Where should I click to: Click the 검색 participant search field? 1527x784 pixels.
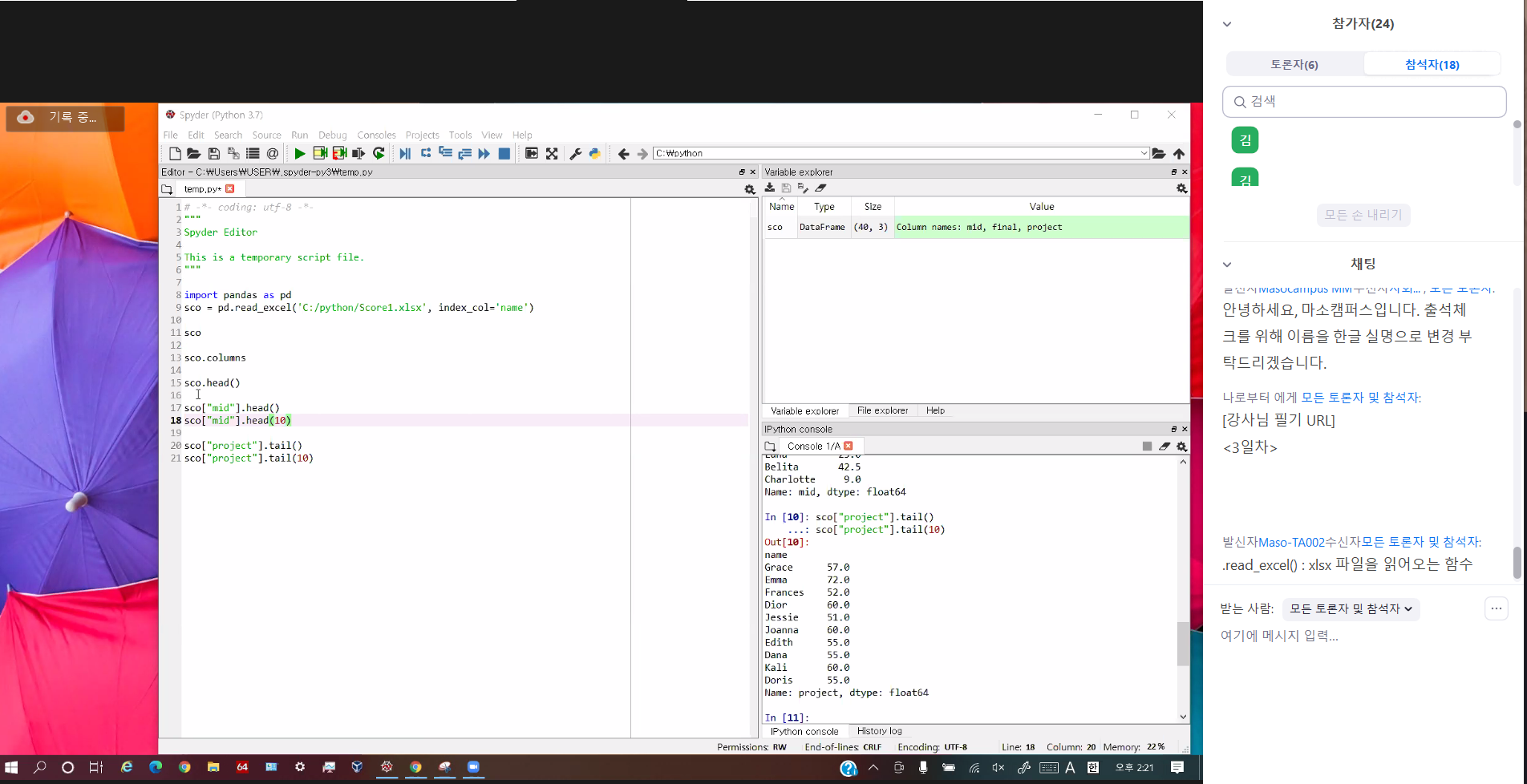1363,102
